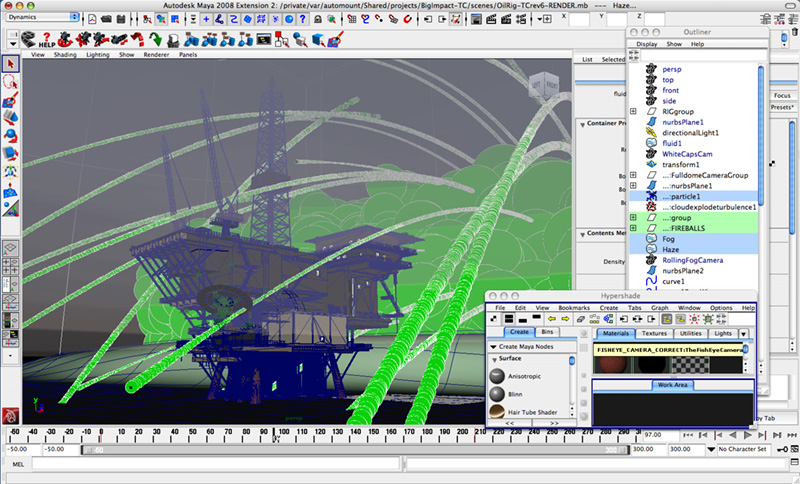Click the Render current frame clapperboard icon
The width and height of the screenshot is (800, 484).
pos(491,19)
